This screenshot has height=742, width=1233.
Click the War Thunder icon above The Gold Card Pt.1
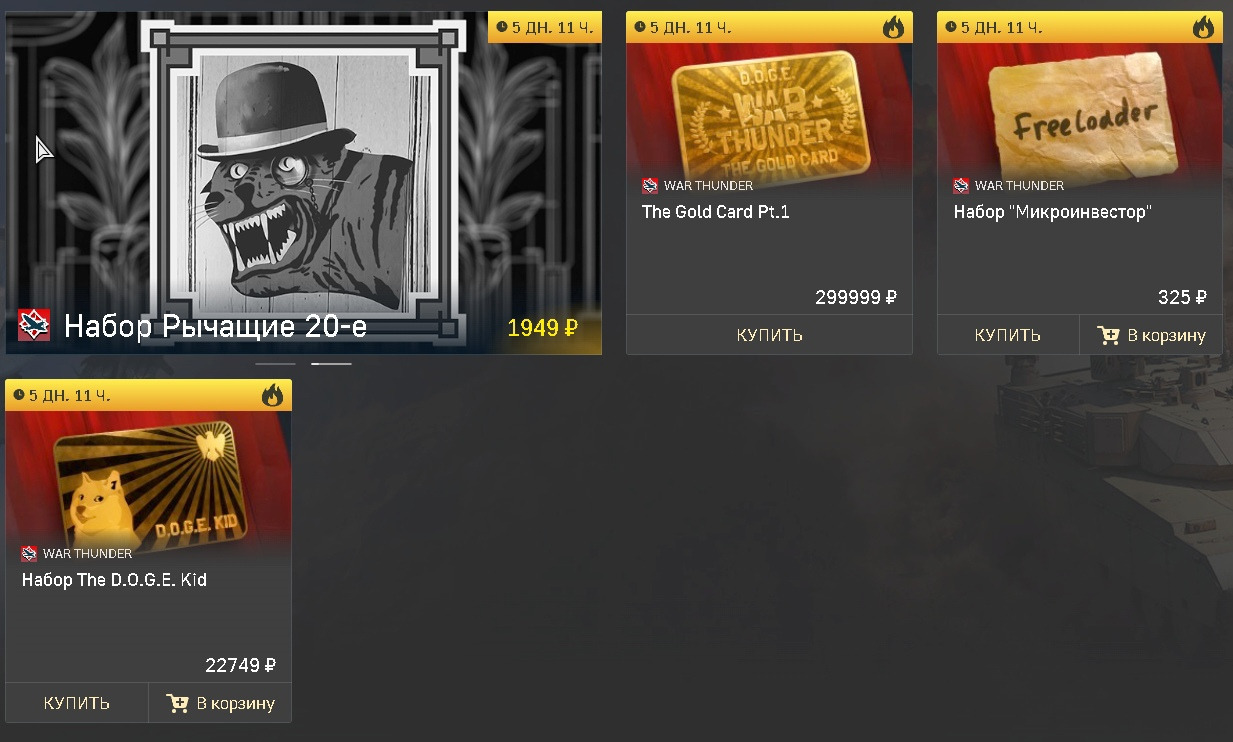coord(650,185)
